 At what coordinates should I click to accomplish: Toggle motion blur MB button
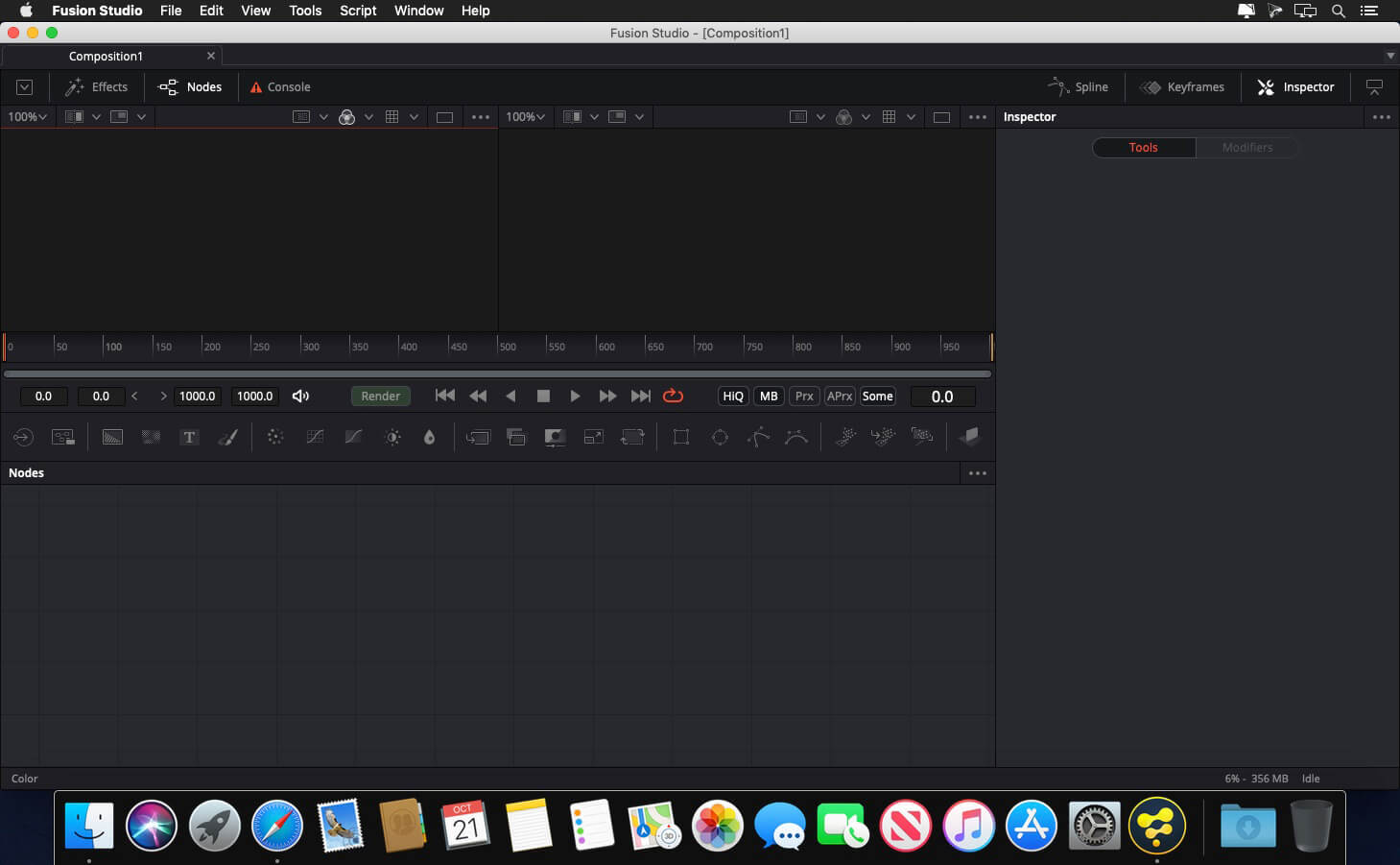769,396
